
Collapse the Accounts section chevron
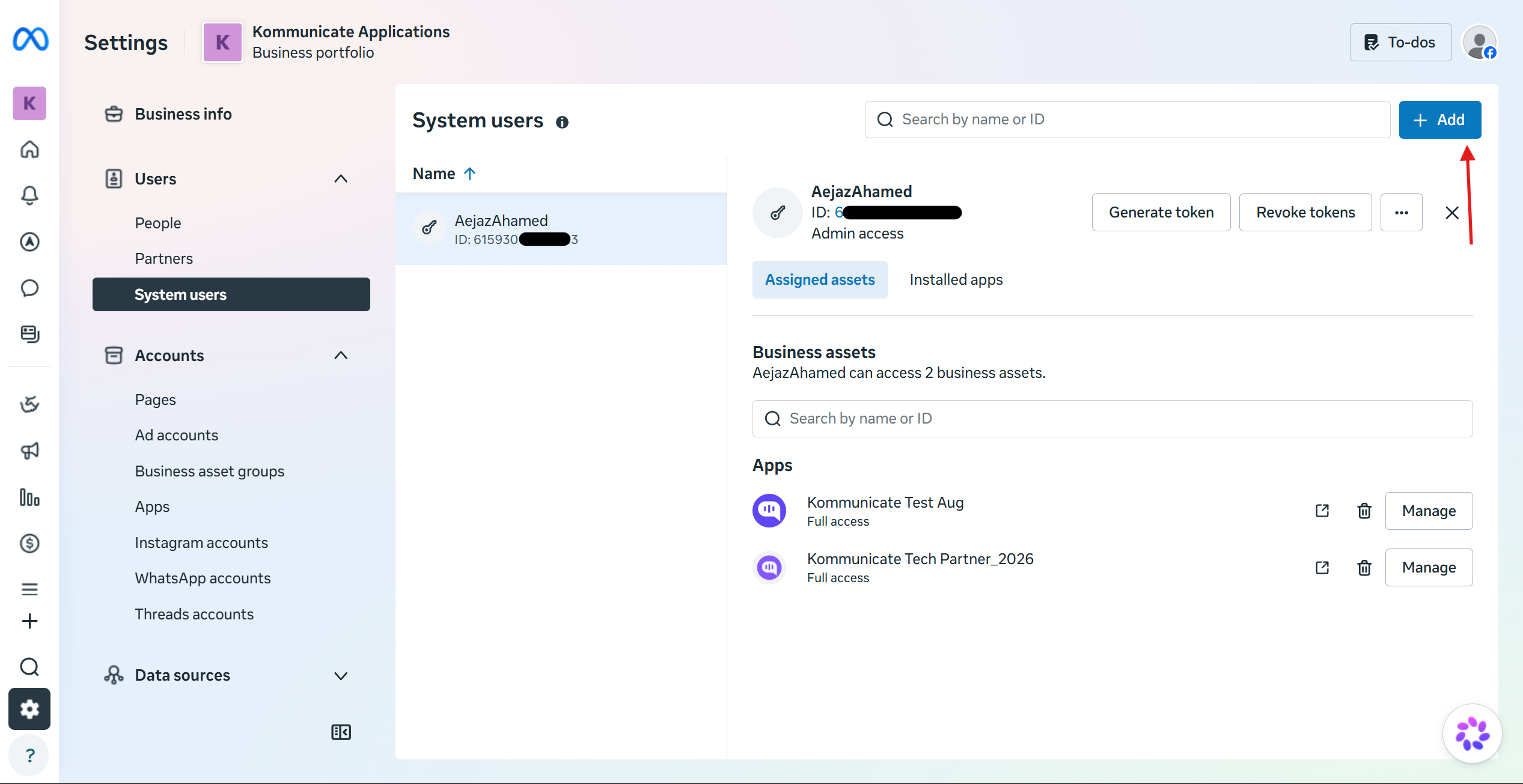pos(341,355)
